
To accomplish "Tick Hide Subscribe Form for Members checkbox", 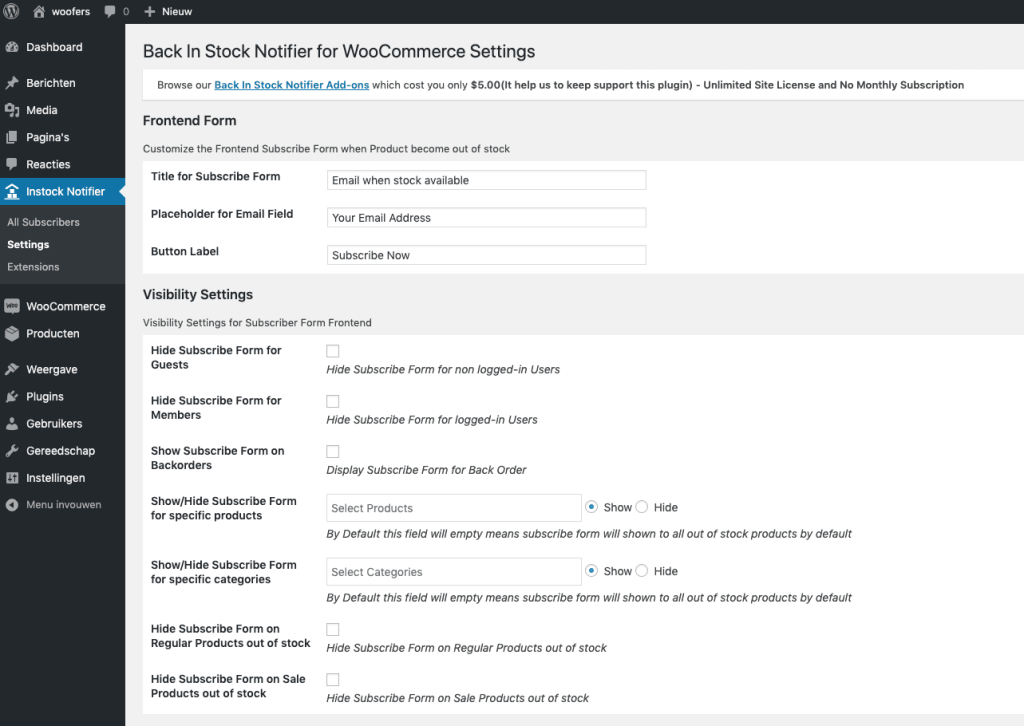I will click(x=332, y=402).
